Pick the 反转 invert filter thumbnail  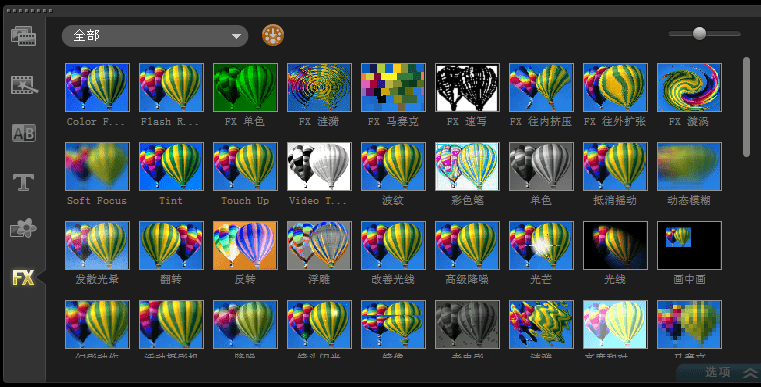pyautogui.click(x=245, y=245)
